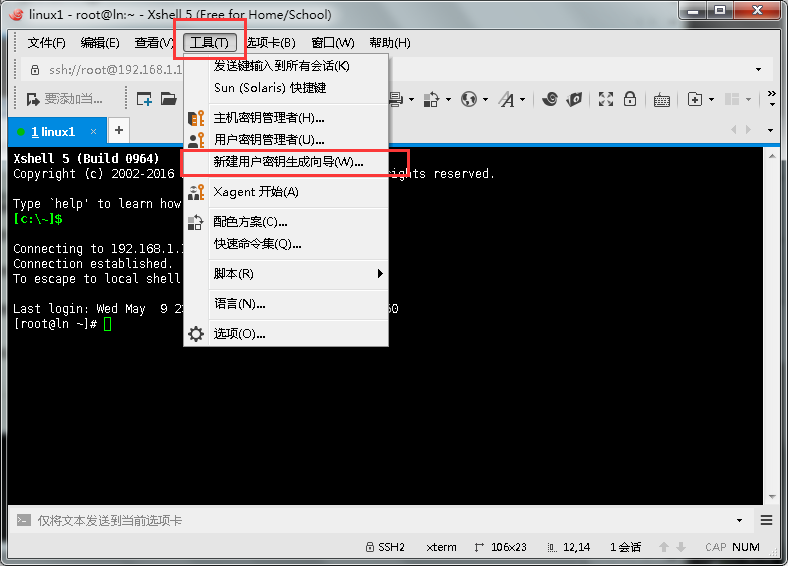Click the lock screen padlock icon
The width and height of the screenshot is (788, 566).
(x=630, y=99)
